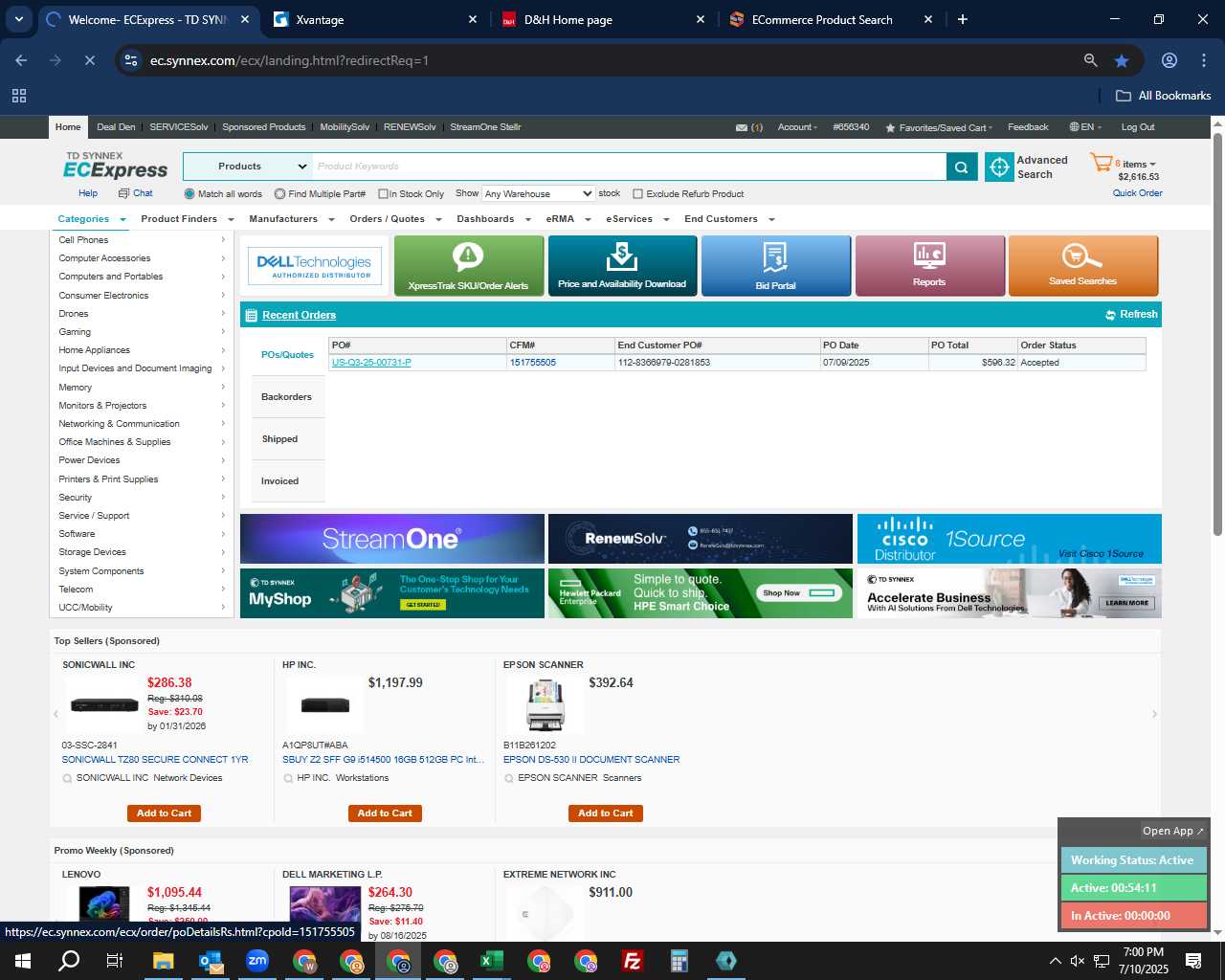
Task: Click the mail envelope messages icon
Action: (x=742, y=127)
